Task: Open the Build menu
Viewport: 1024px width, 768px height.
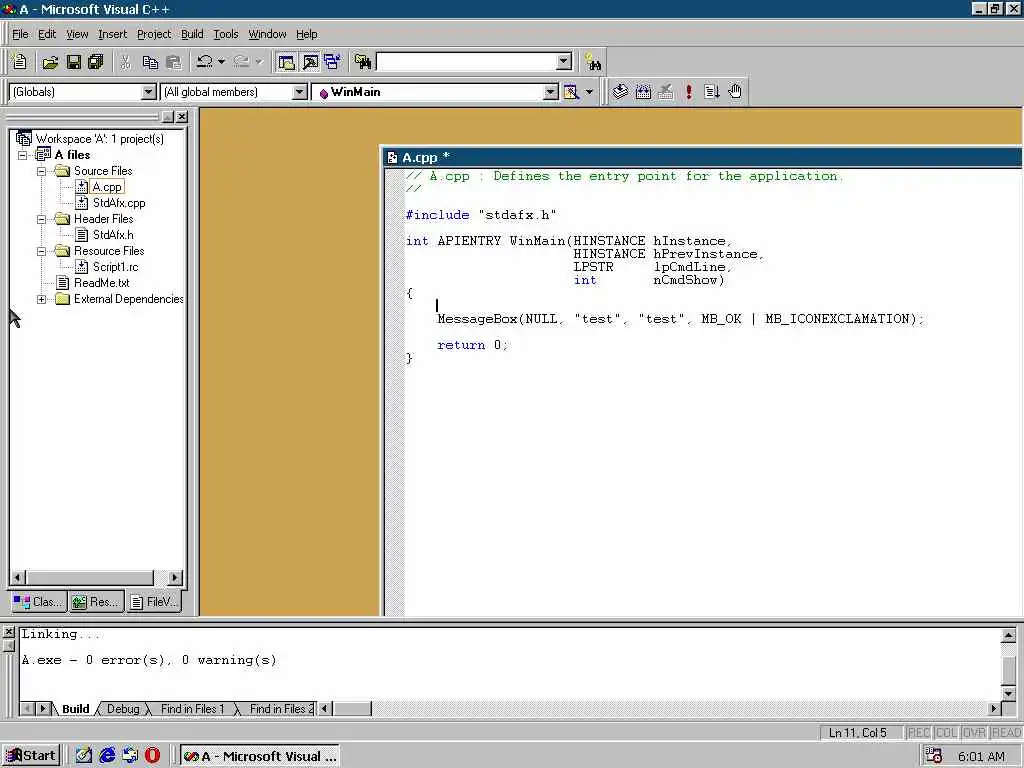Action: click(192, 34)
